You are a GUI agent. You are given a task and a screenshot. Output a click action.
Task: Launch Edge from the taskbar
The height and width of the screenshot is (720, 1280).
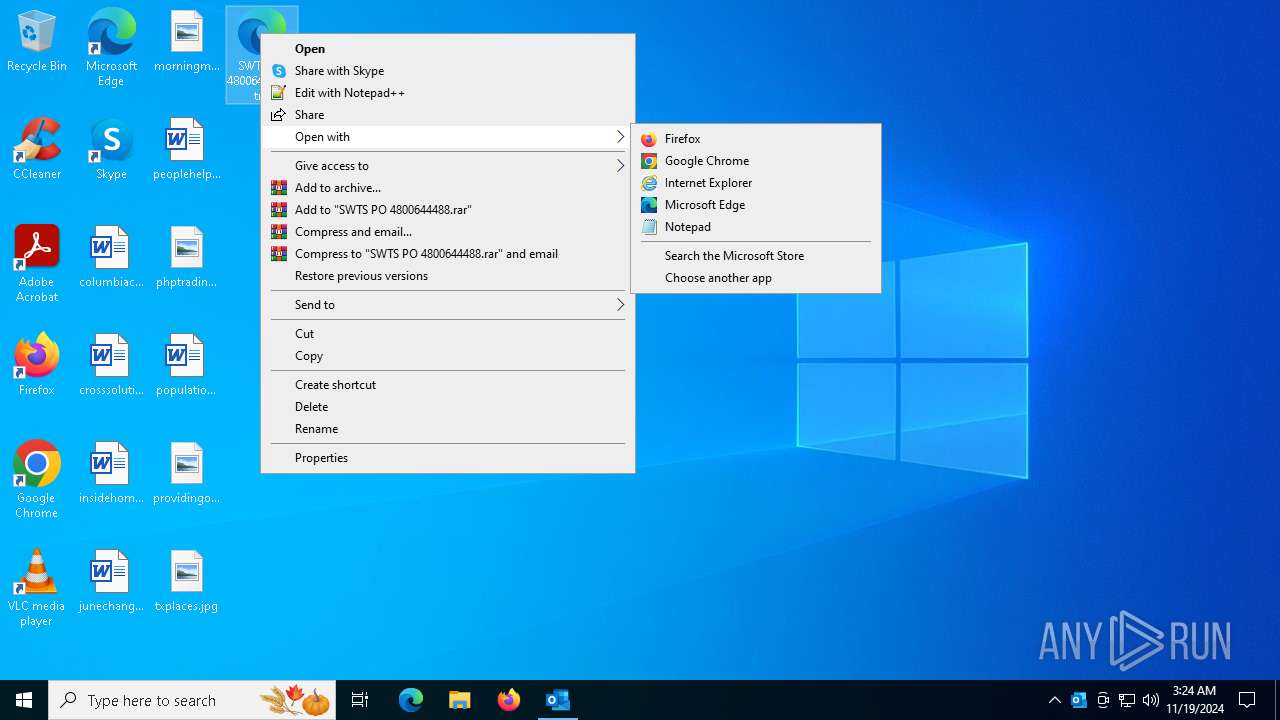click(411, 700)
